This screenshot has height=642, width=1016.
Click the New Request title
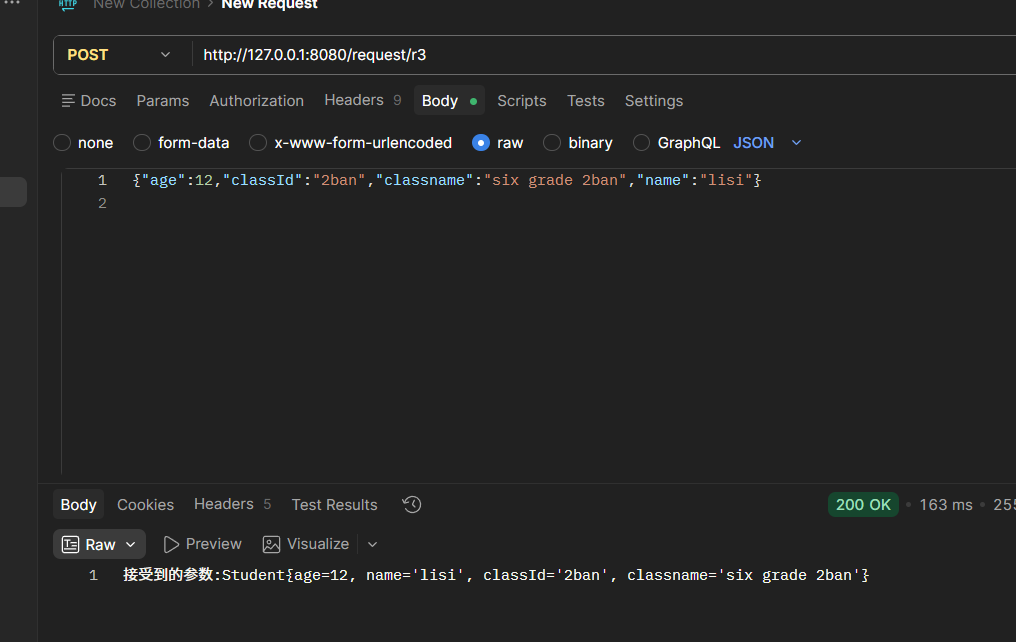[x=270, y=5]
